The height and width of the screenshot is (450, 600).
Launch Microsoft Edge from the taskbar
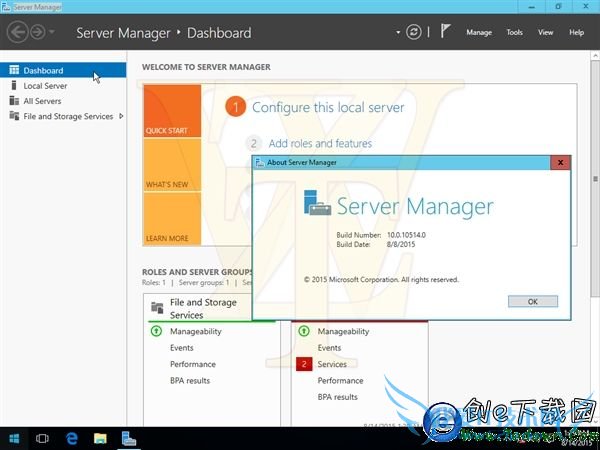(72, 439)
